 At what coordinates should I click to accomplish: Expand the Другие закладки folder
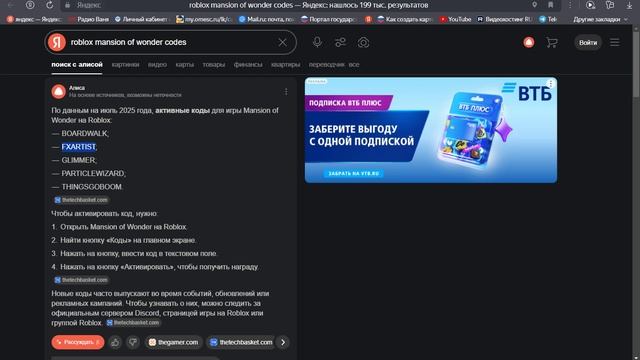[600, 19]
